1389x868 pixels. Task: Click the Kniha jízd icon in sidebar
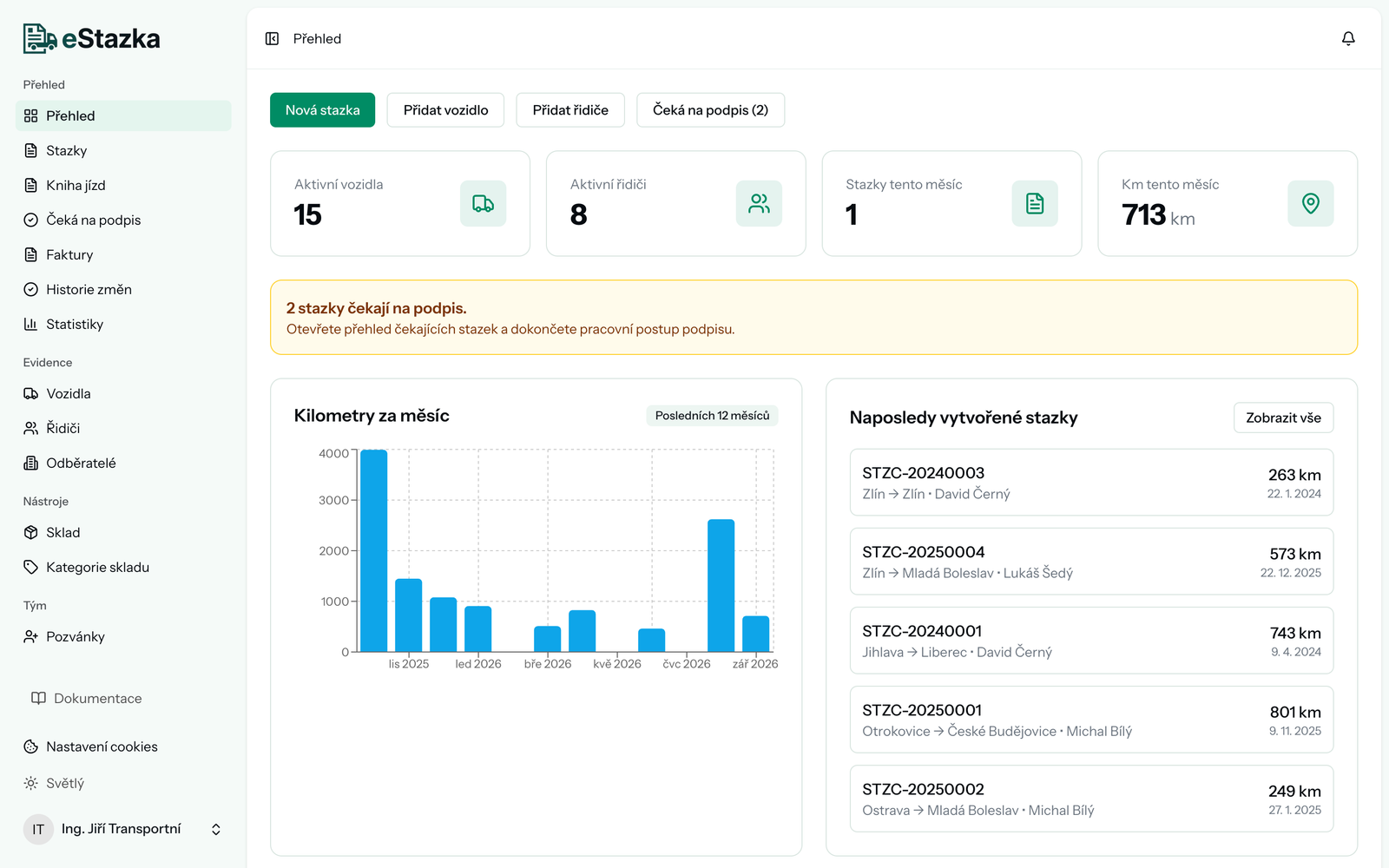click(30, 185)
